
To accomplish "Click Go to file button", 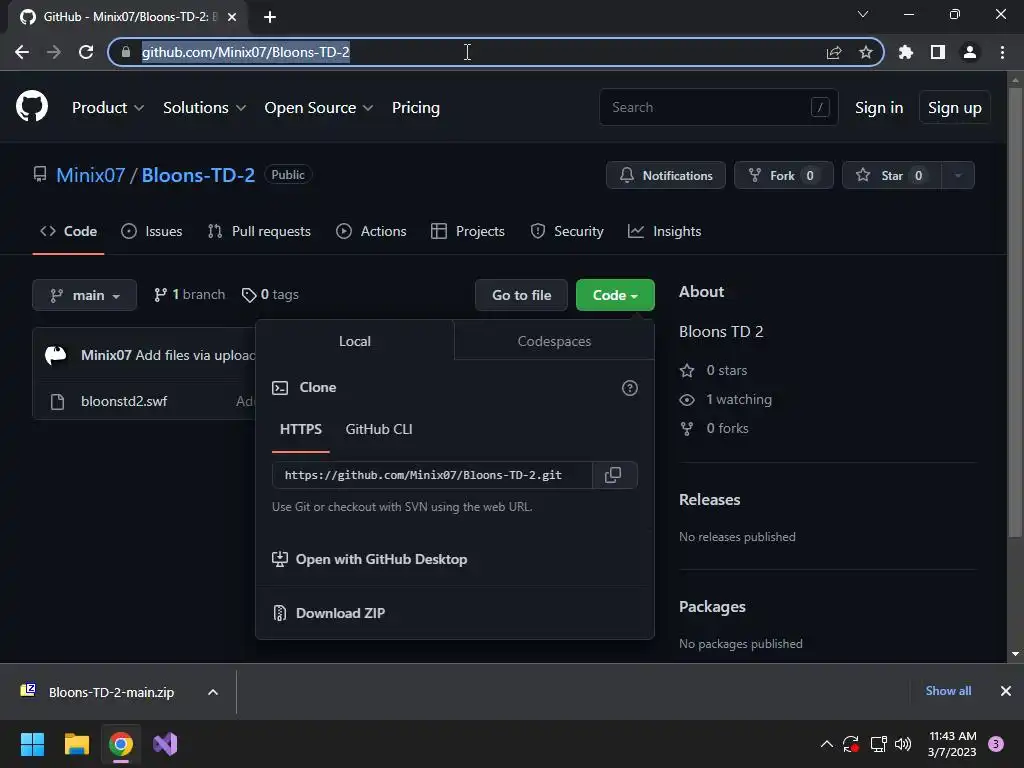I will click(x=522, y=295).
